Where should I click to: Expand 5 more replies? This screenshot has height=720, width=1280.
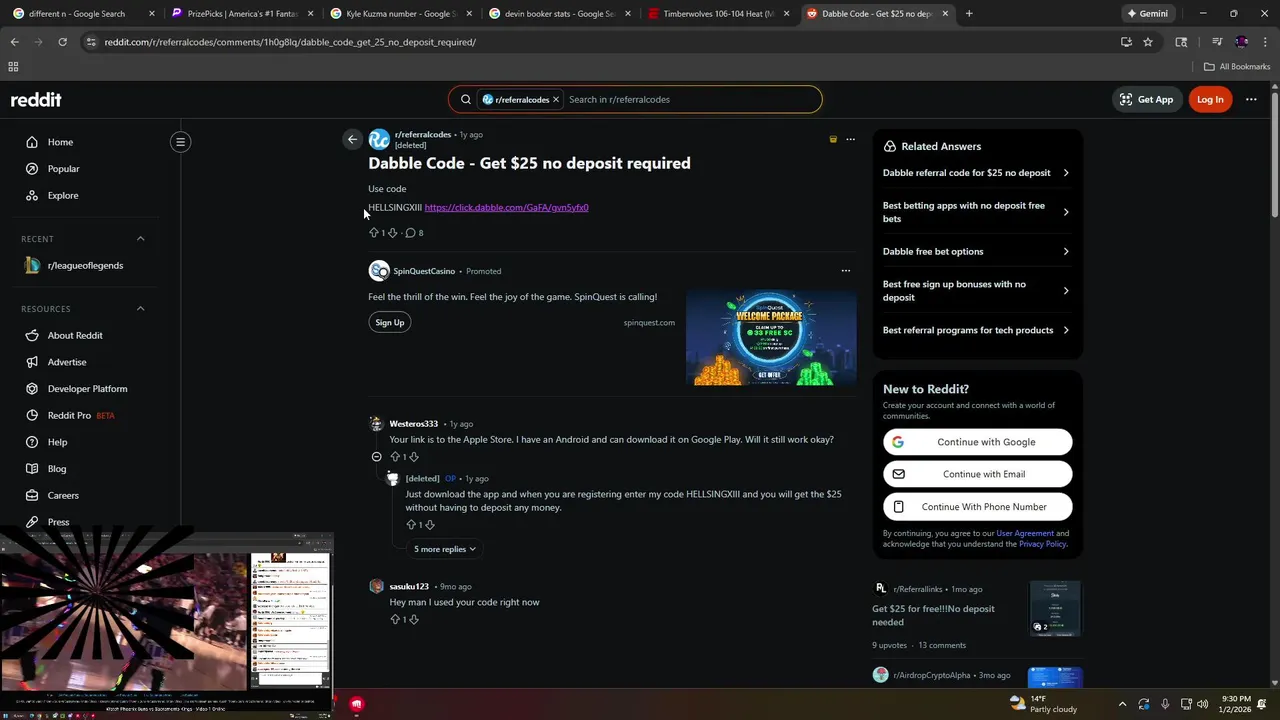tap(445, 549)
